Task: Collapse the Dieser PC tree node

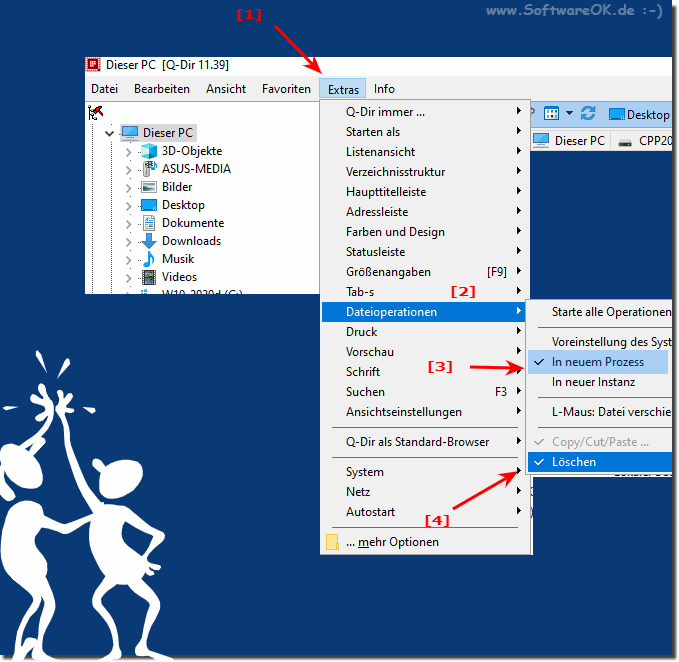Action: point(110,133)
